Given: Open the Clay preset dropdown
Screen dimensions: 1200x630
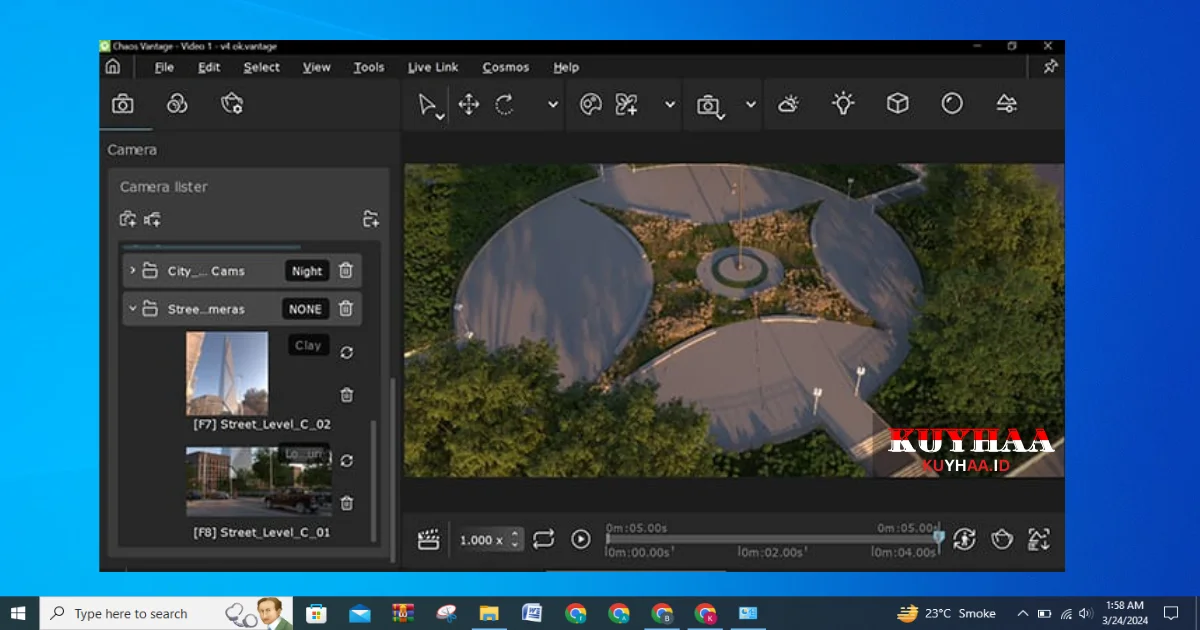Looking at the screenshot, I should point(308,345).
